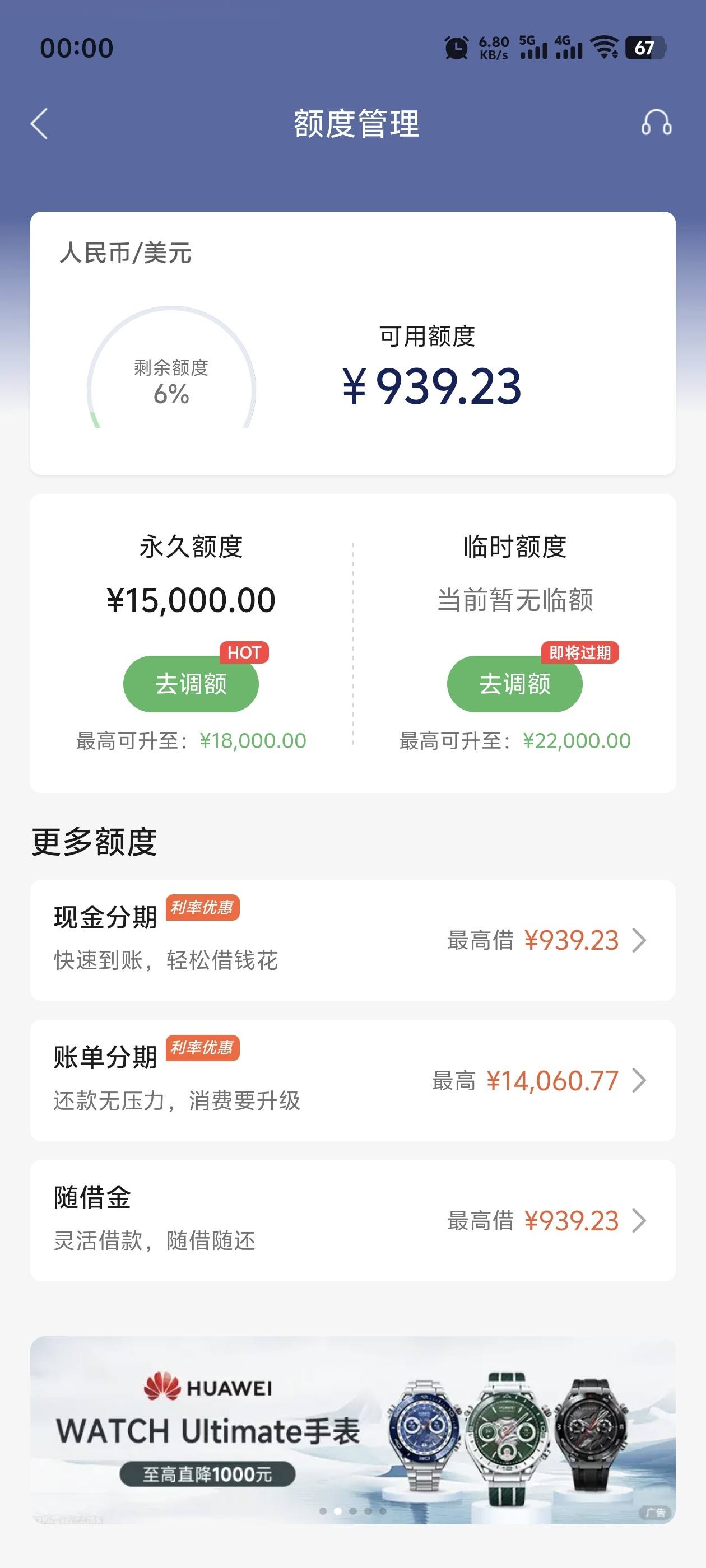The image size is (706, 1568).
Task: Open the 现金分期 item
Action: pos(352,940)
